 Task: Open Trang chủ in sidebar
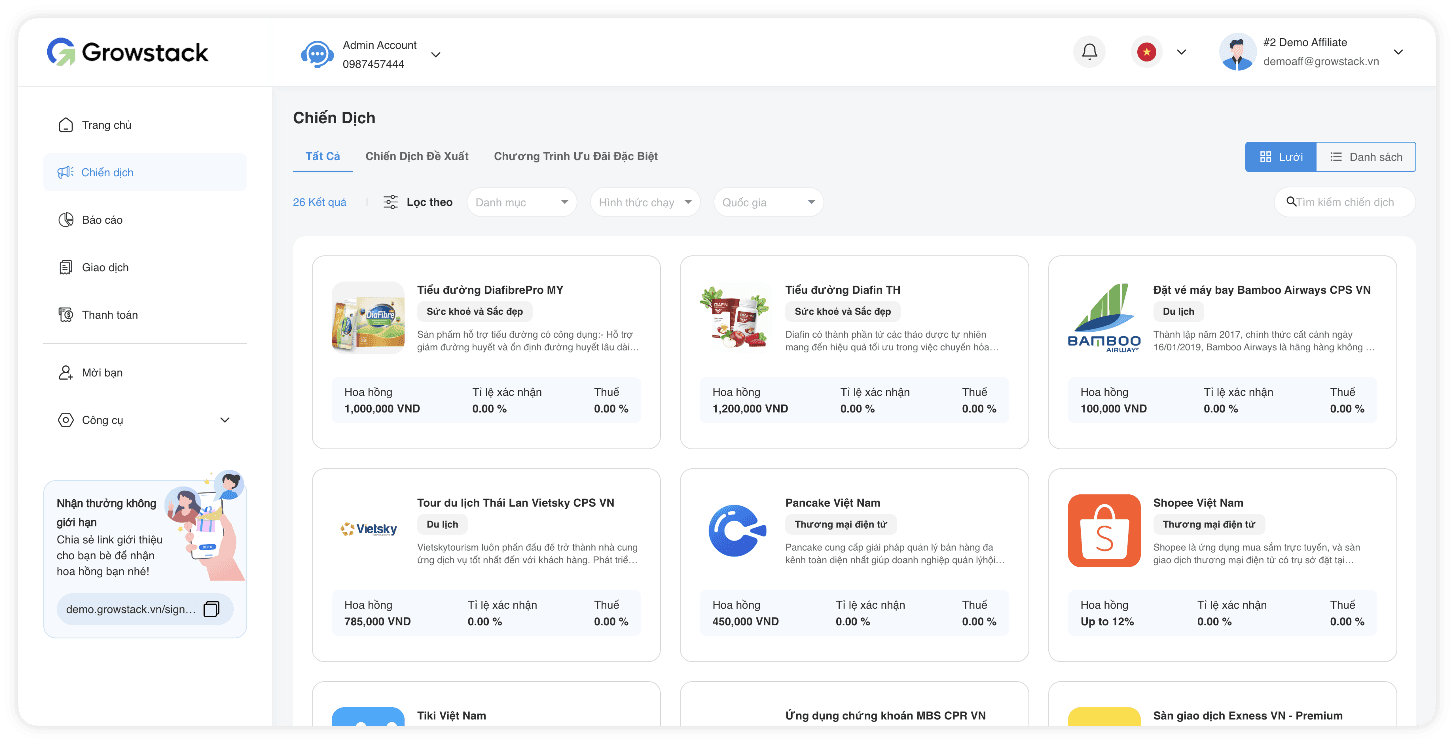[145, 125]
